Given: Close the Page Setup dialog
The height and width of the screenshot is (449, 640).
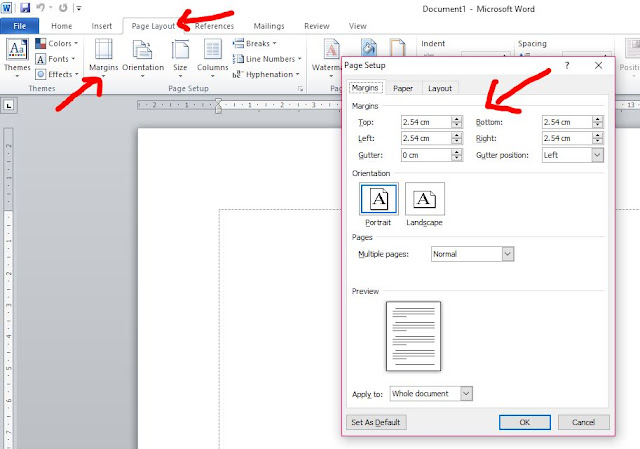Looking at the screenshot, I should 598,65.
